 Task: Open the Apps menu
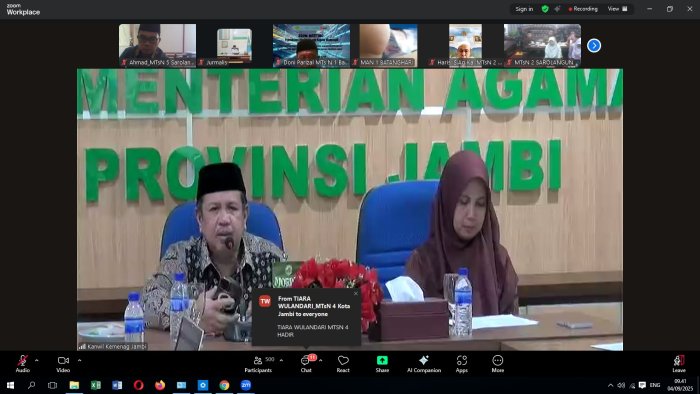[x=462, y=363]
